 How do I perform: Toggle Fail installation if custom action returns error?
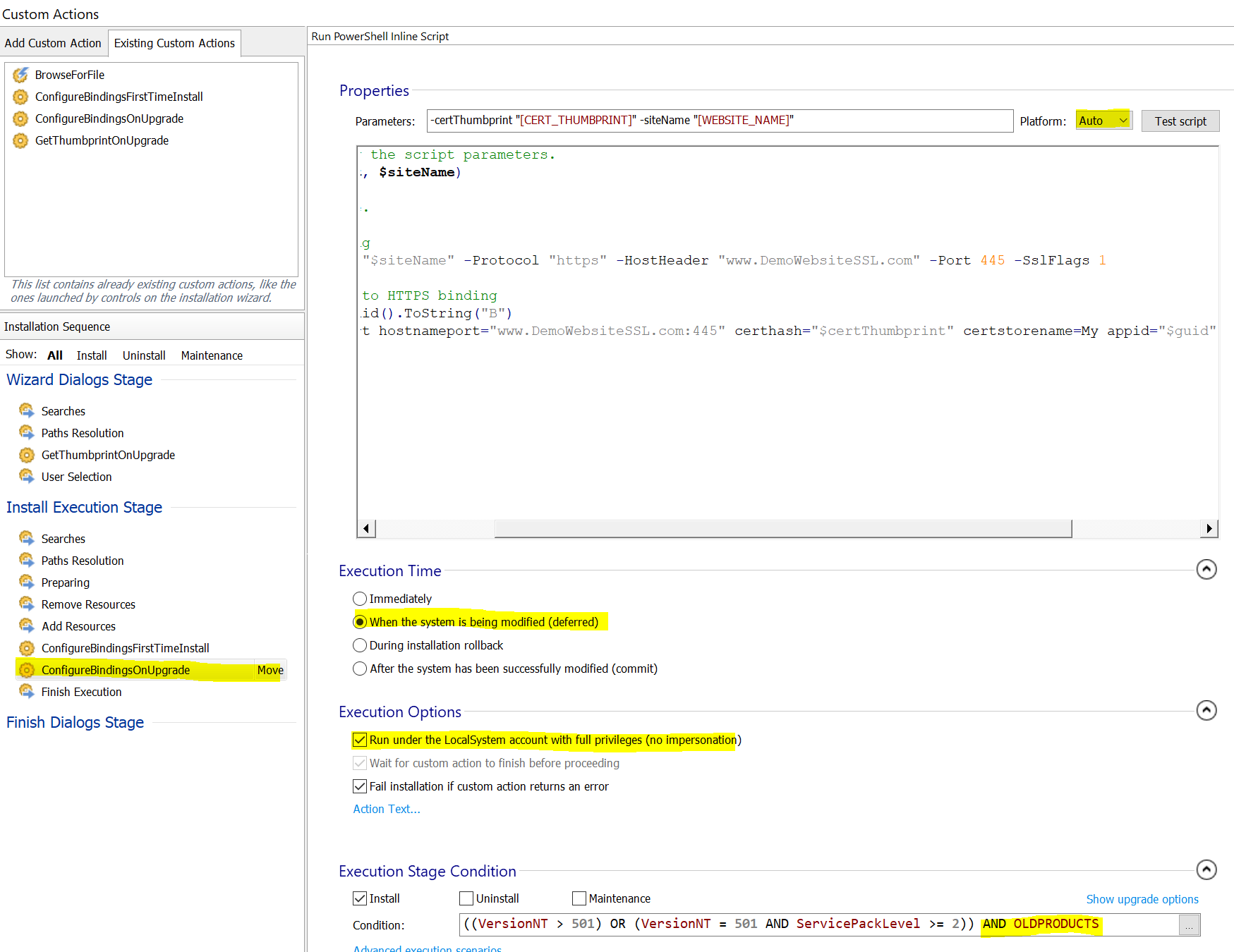[360, 786]
